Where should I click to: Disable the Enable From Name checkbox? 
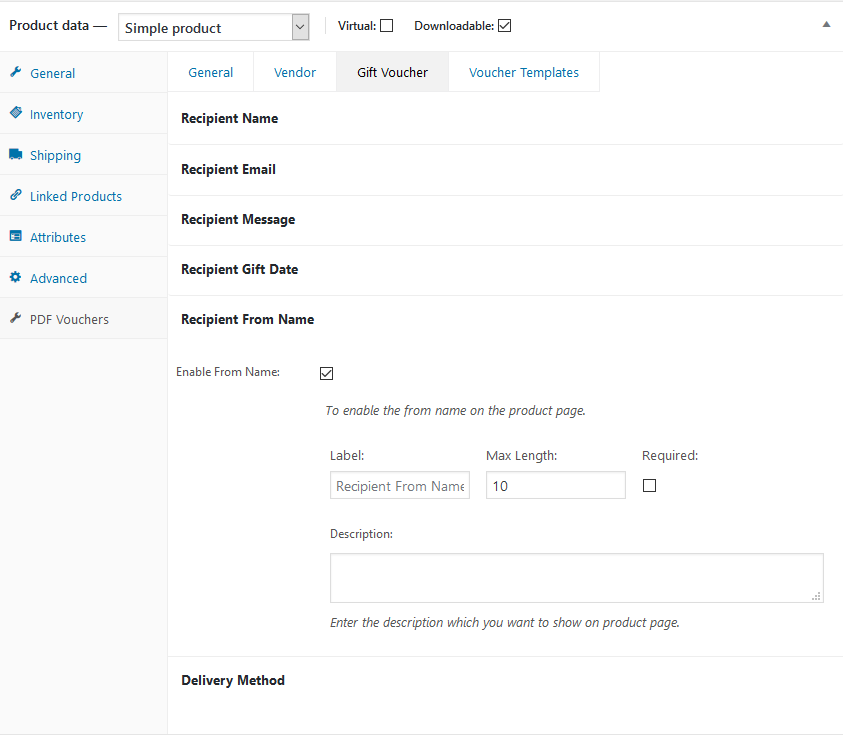(x=326, y=373)
